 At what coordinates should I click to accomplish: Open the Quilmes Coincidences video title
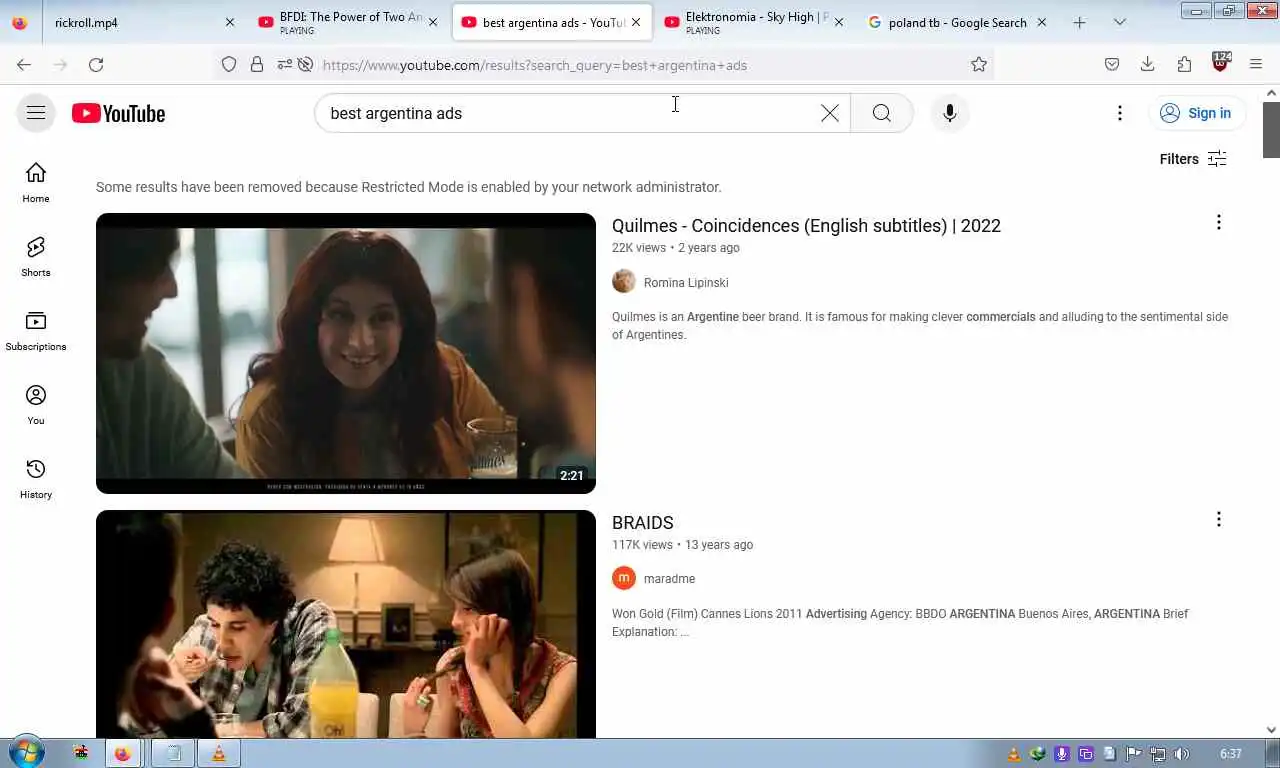pos(806,226)
